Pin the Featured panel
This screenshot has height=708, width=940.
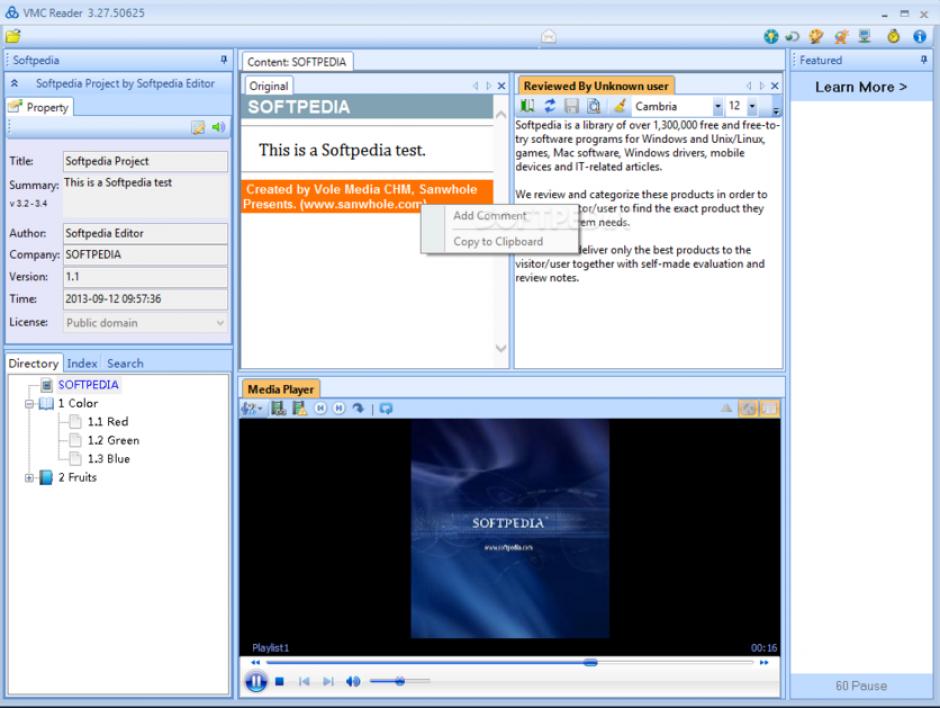tap(924, 59)
